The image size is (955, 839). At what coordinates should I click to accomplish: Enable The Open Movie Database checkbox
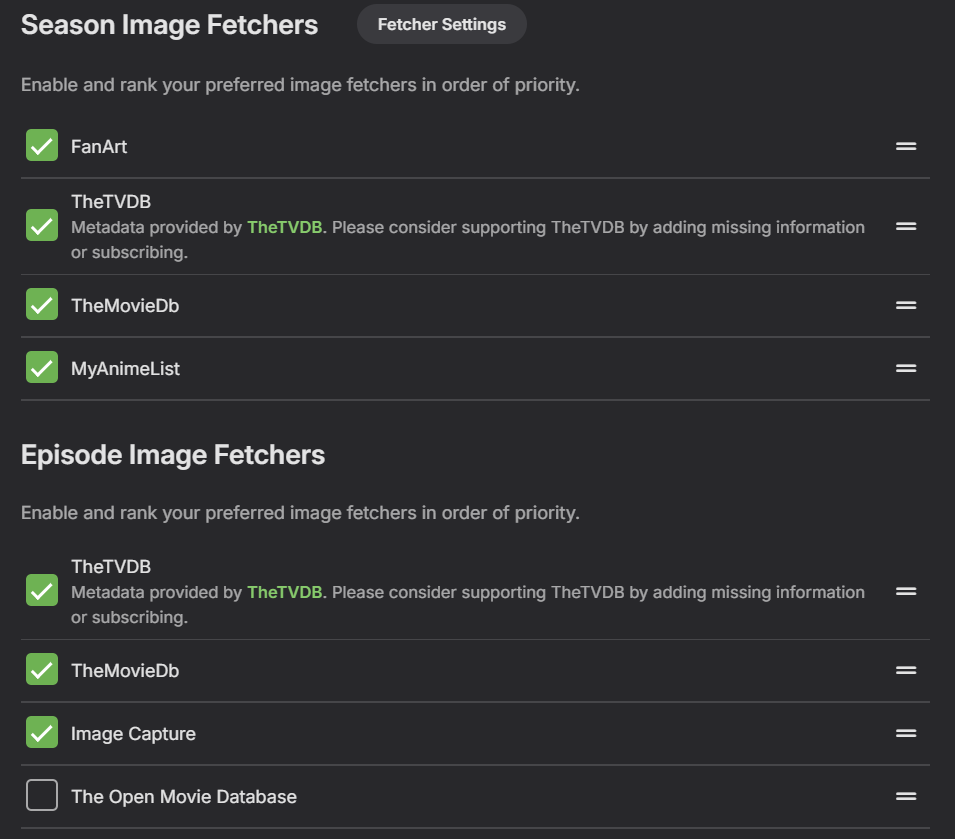click(42, 796)
